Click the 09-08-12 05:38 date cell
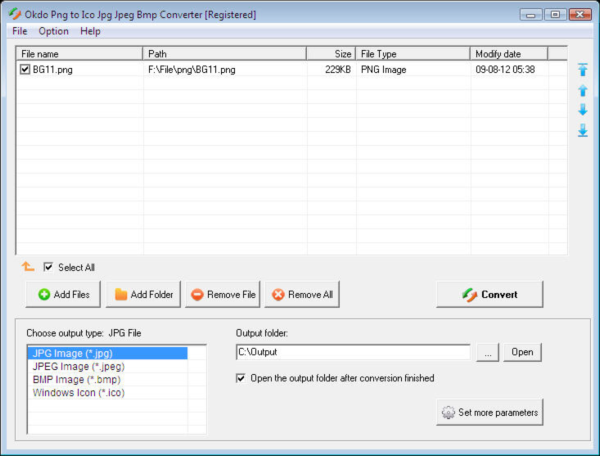Viewport: 600px width, 456px height. point(505,70)
